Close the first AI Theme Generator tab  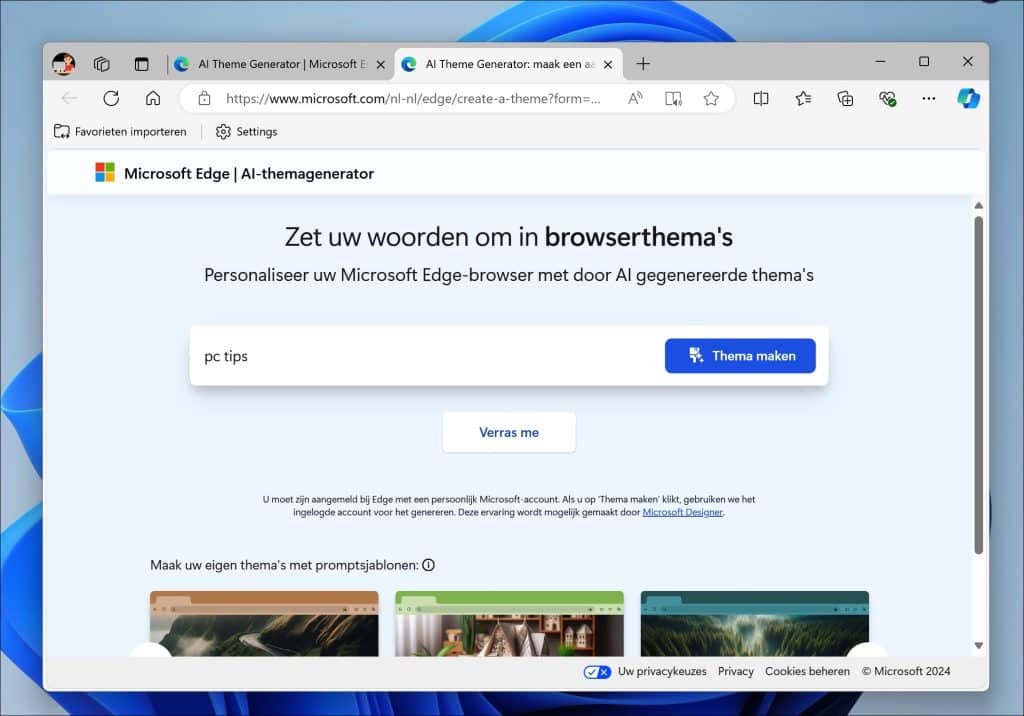point(381,65)
